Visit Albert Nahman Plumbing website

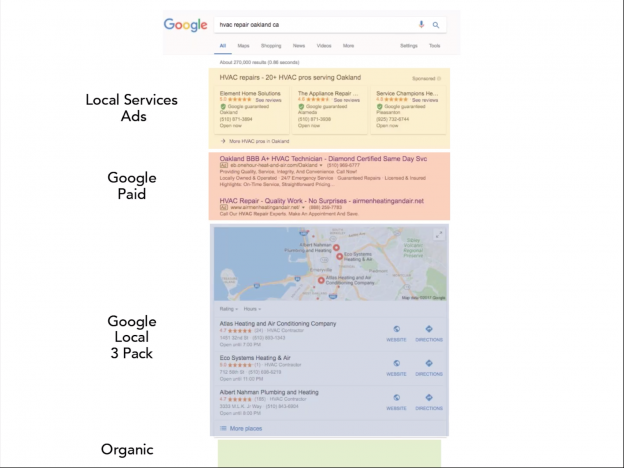[396, 402]
